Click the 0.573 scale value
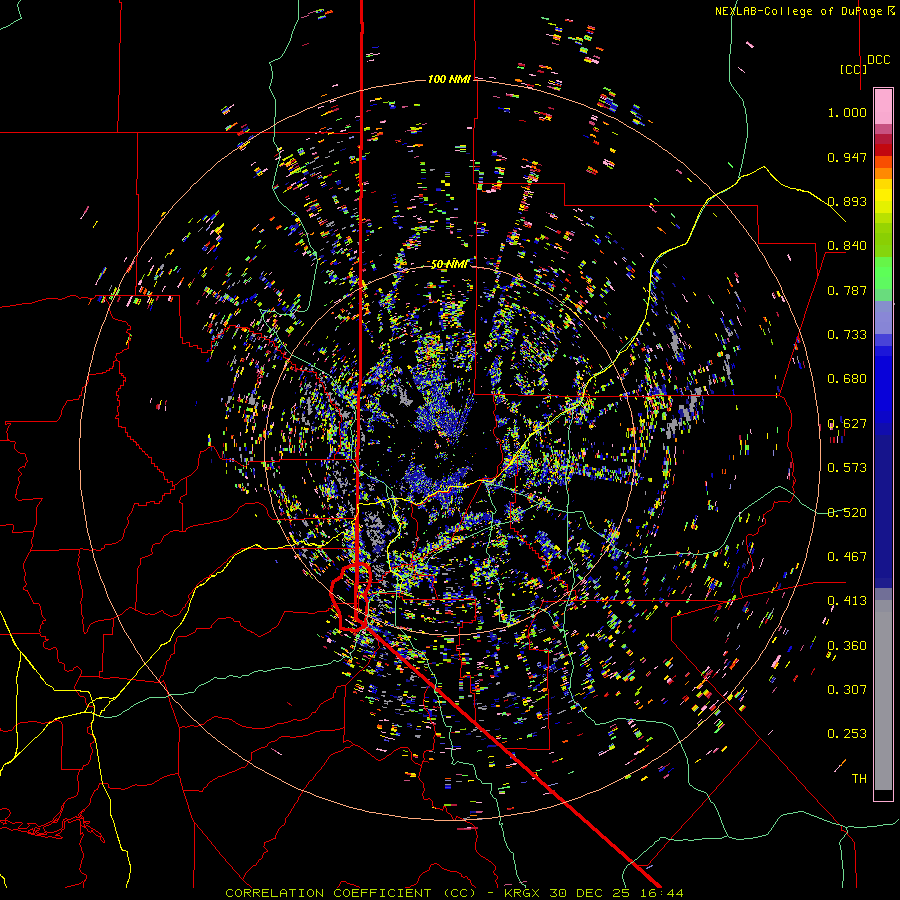The image size is (900, 900). 847,468
